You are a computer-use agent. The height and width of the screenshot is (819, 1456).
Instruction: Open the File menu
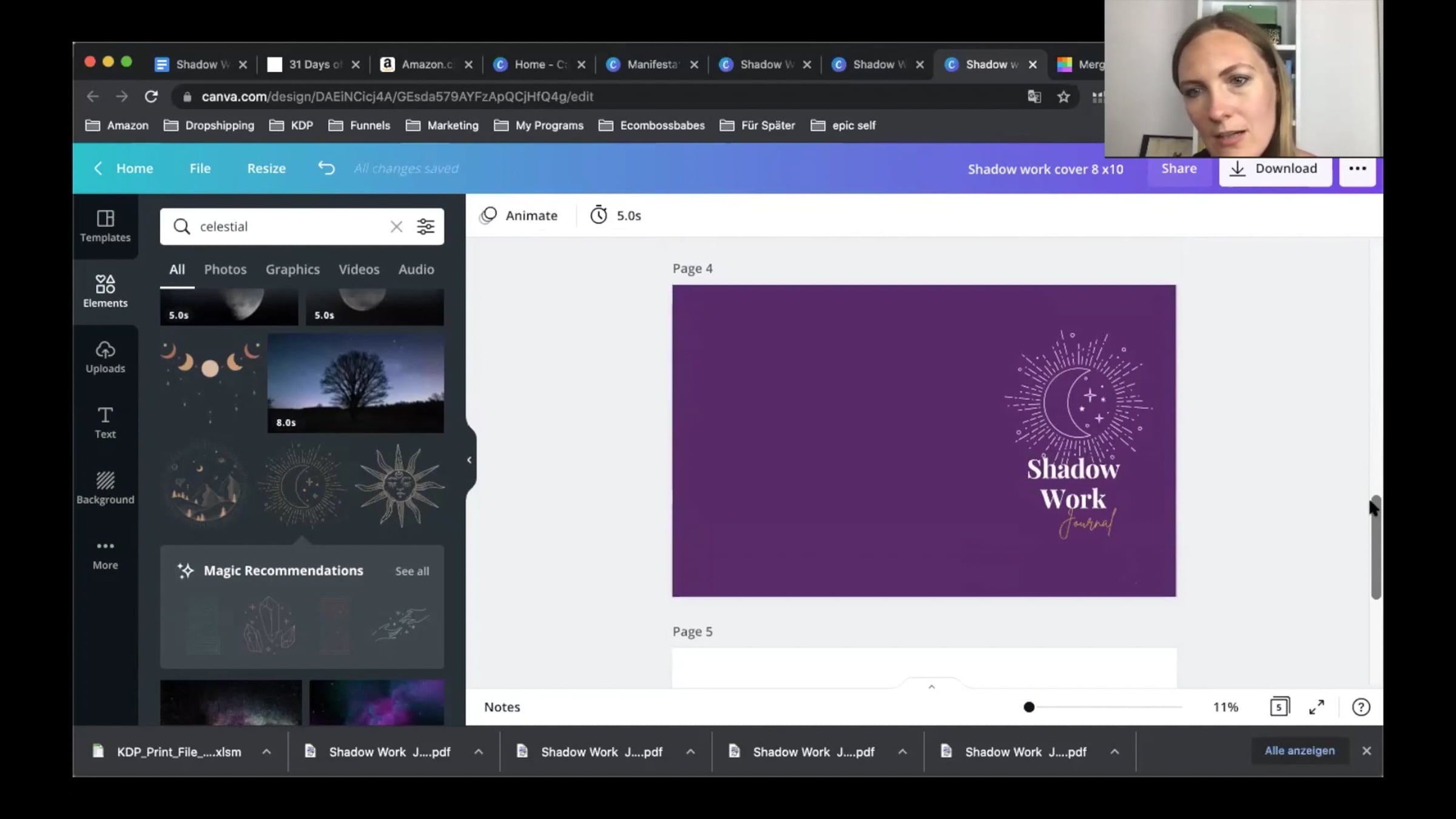[x=200, y=168]
